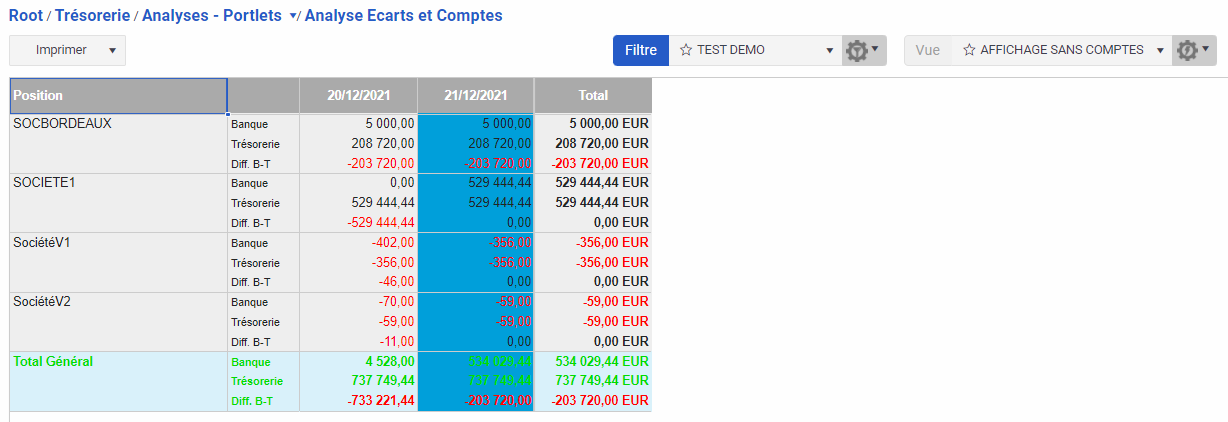Click Analyse Ecarts et Comptes breadcrumb

pos(403,16)
